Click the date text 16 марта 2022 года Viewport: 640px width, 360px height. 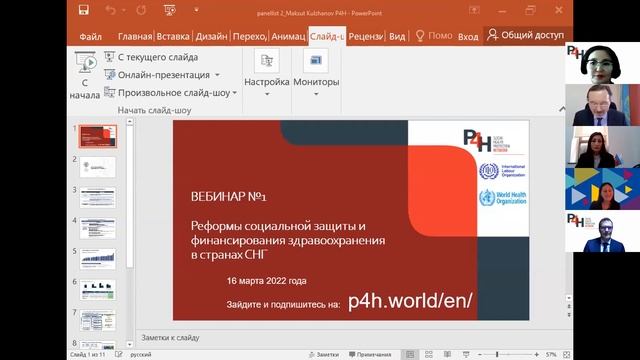coord(267,281)
